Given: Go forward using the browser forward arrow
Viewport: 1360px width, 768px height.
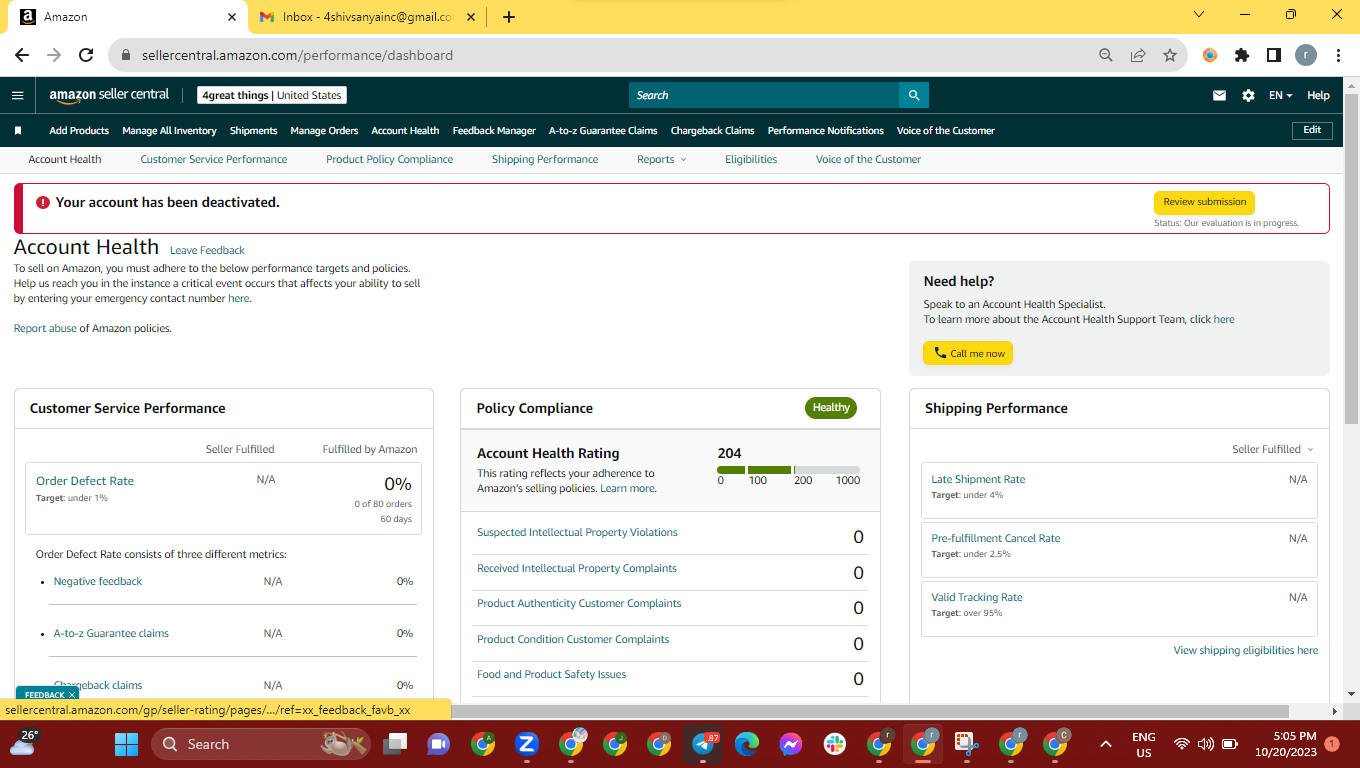Looking at the screenshot, I should [x=54, y=55].
